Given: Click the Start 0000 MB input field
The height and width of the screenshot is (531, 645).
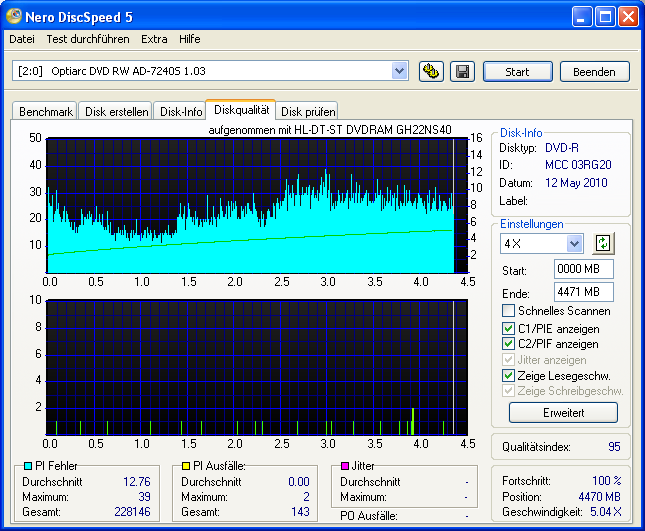Looking at the screenshot, I should pyautogui.click(x=584, y=269).
